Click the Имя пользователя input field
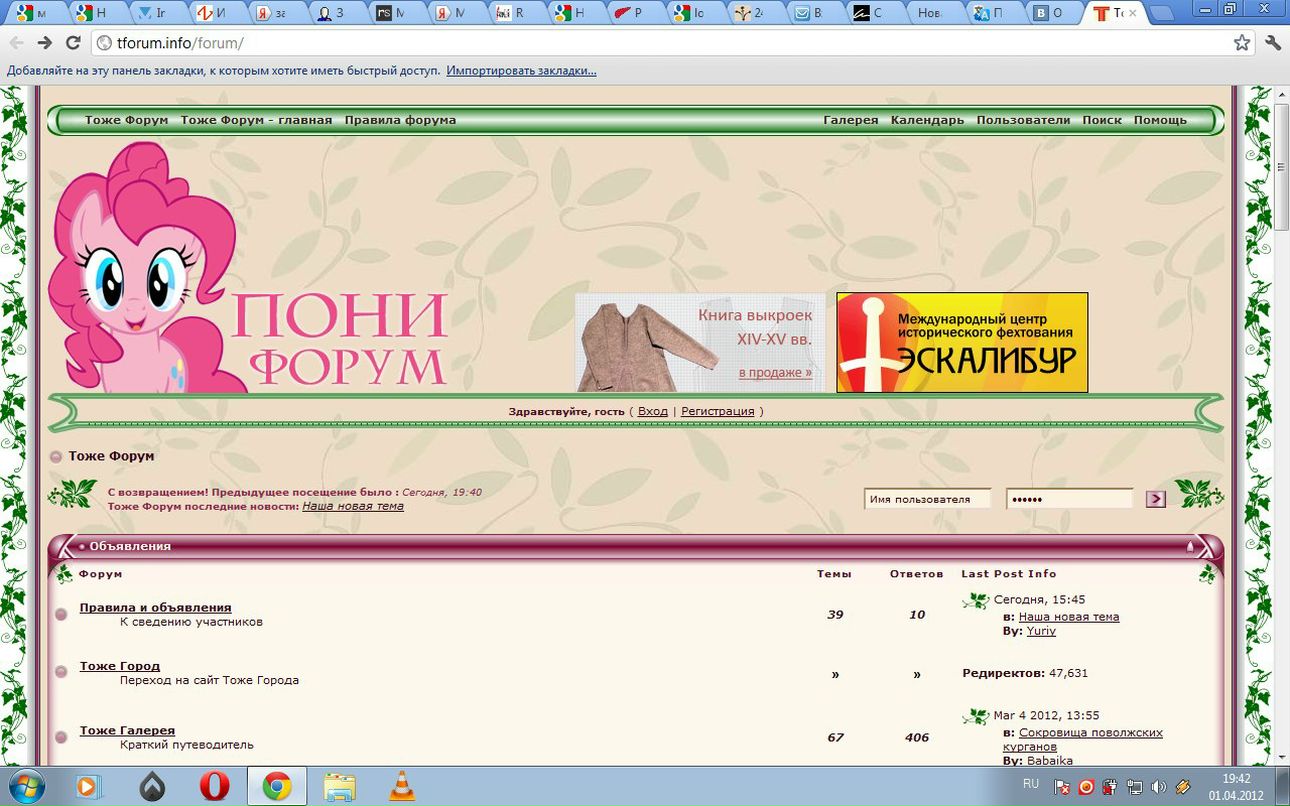Screen dimensions: 1290x806 [927, 499]
